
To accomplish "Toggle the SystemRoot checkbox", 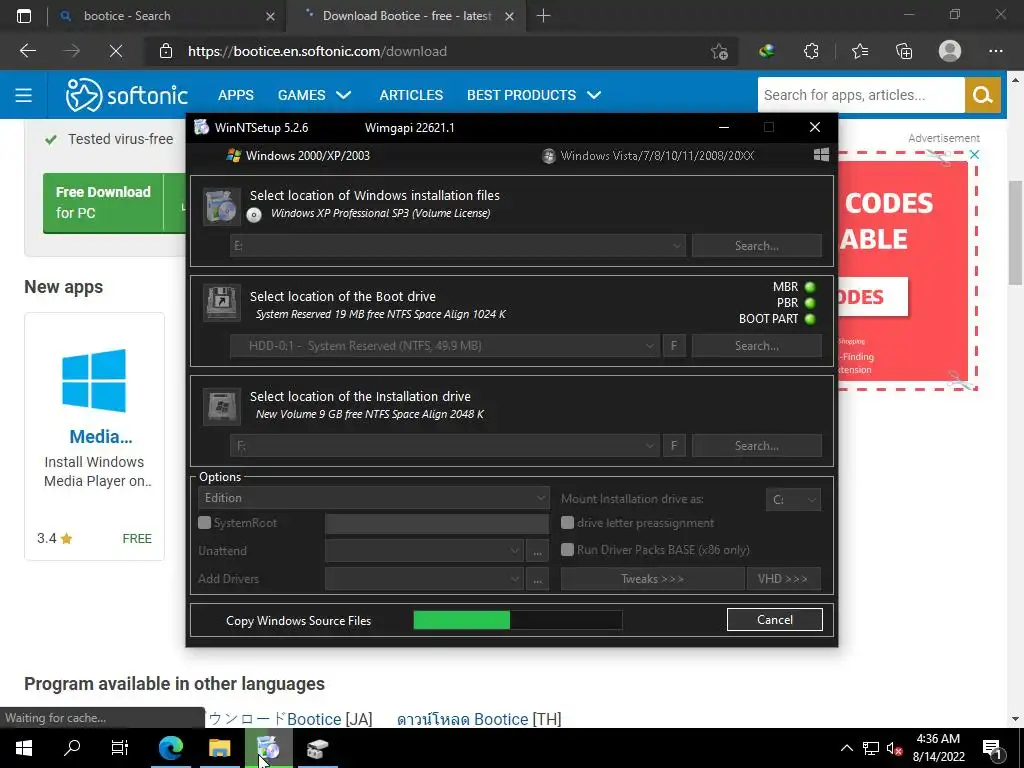I will point(204,522).
